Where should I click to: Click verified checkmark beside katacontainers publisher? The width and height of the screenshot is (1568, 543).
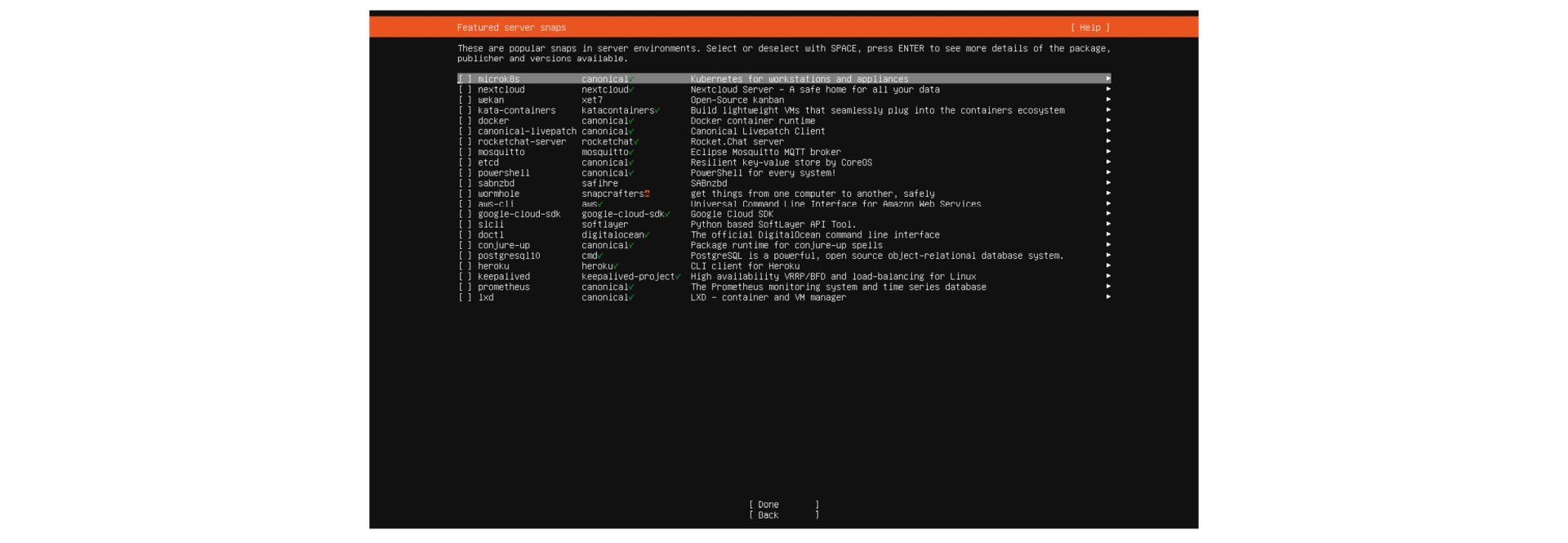click(x=657, y=110)
